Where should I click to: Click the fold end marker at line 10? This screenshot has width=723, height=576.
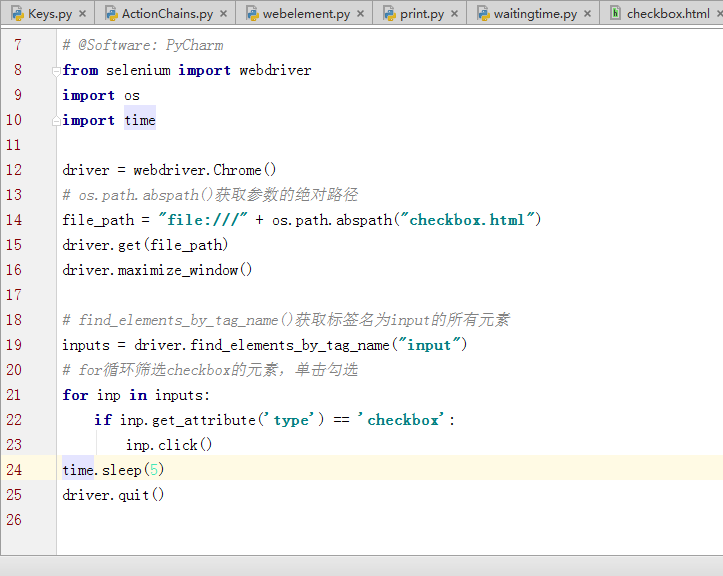[x=56, y=121]
